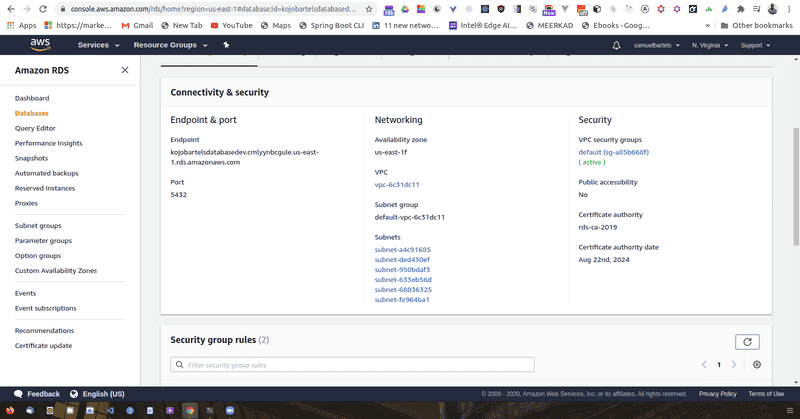Open subnet-fe964ba1 link
Viewport: 800px width, 419px height.
[x=402, y=300]
